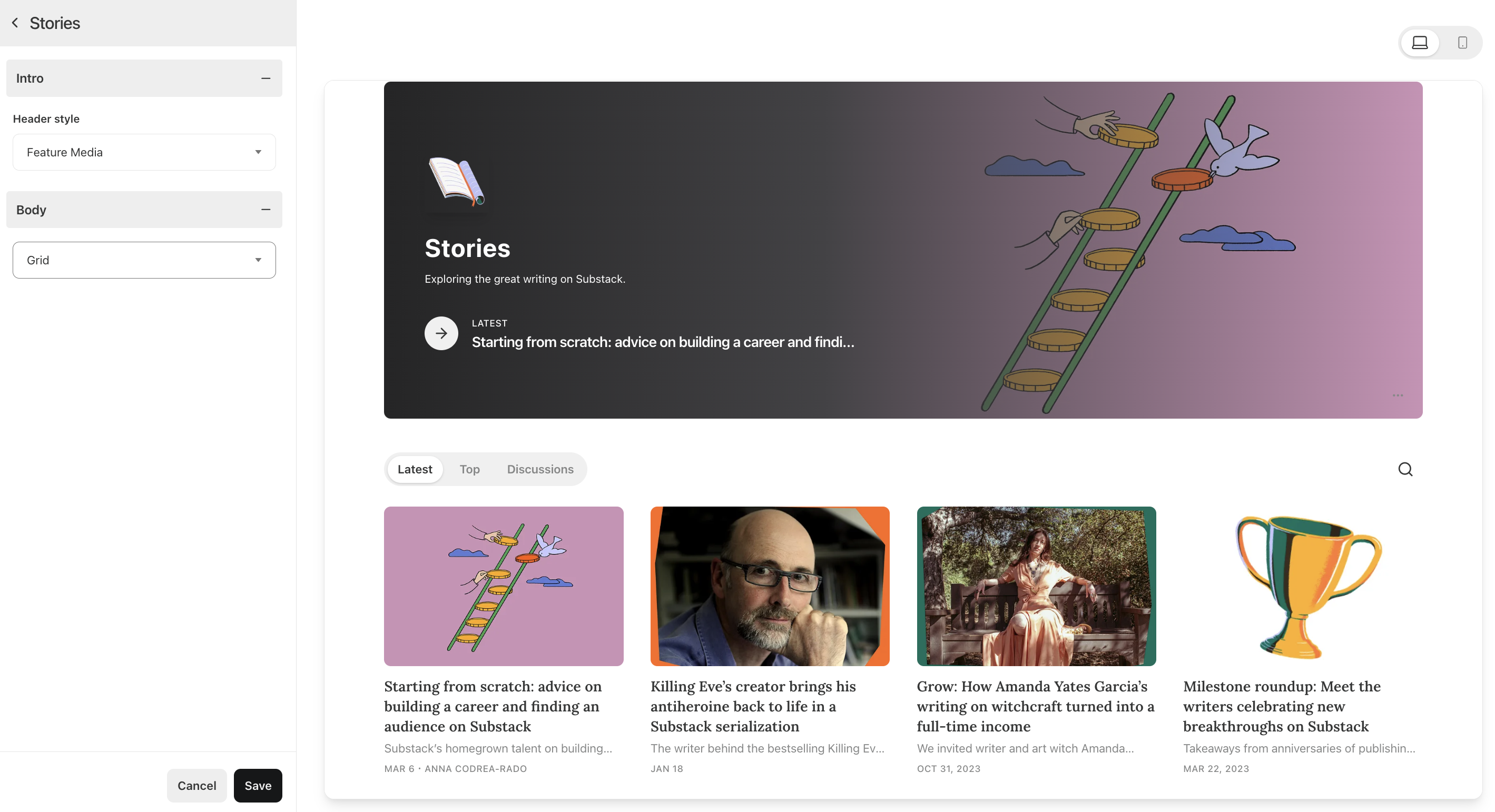The width and height of the screenshot is (1495, 812).
Task: Click the three-dot menu icon on header
Action: coord(1397,395)
